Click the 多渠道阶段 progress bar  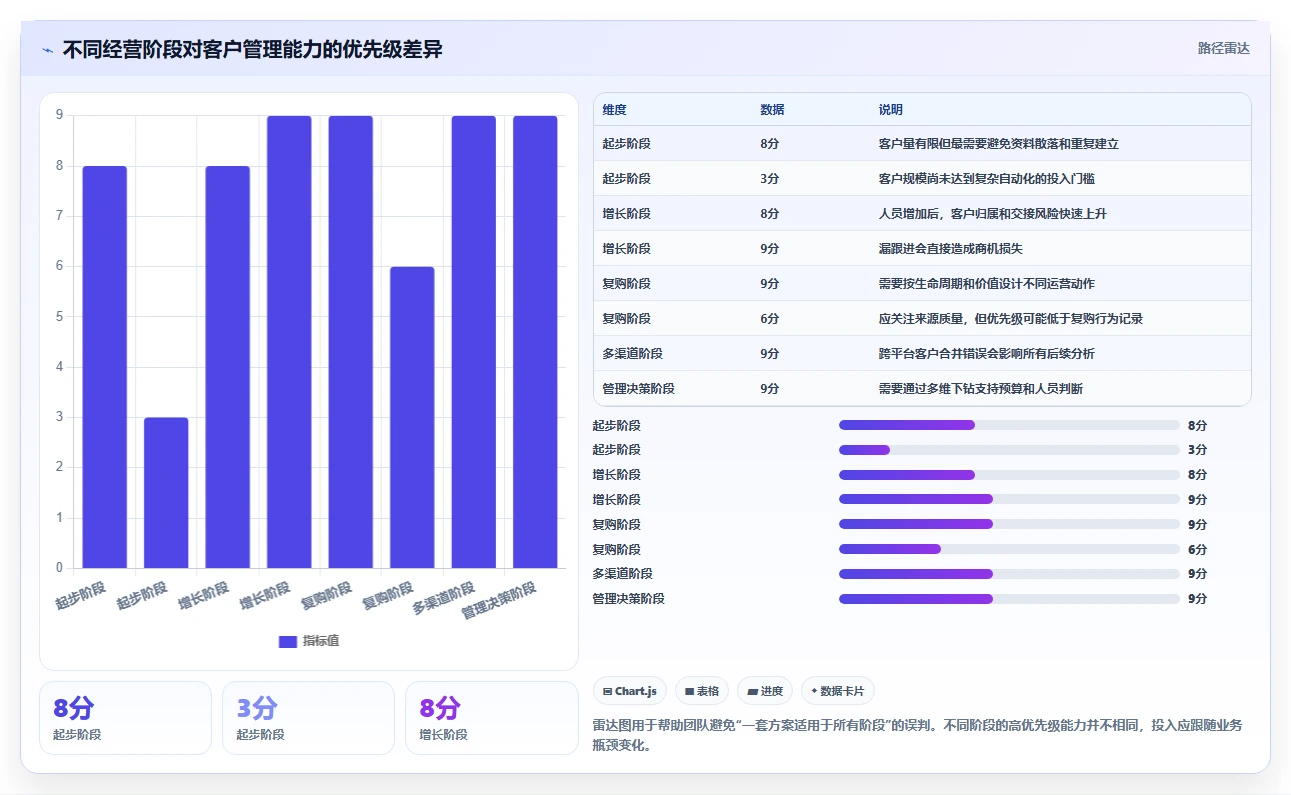[x=1009, y=574]
